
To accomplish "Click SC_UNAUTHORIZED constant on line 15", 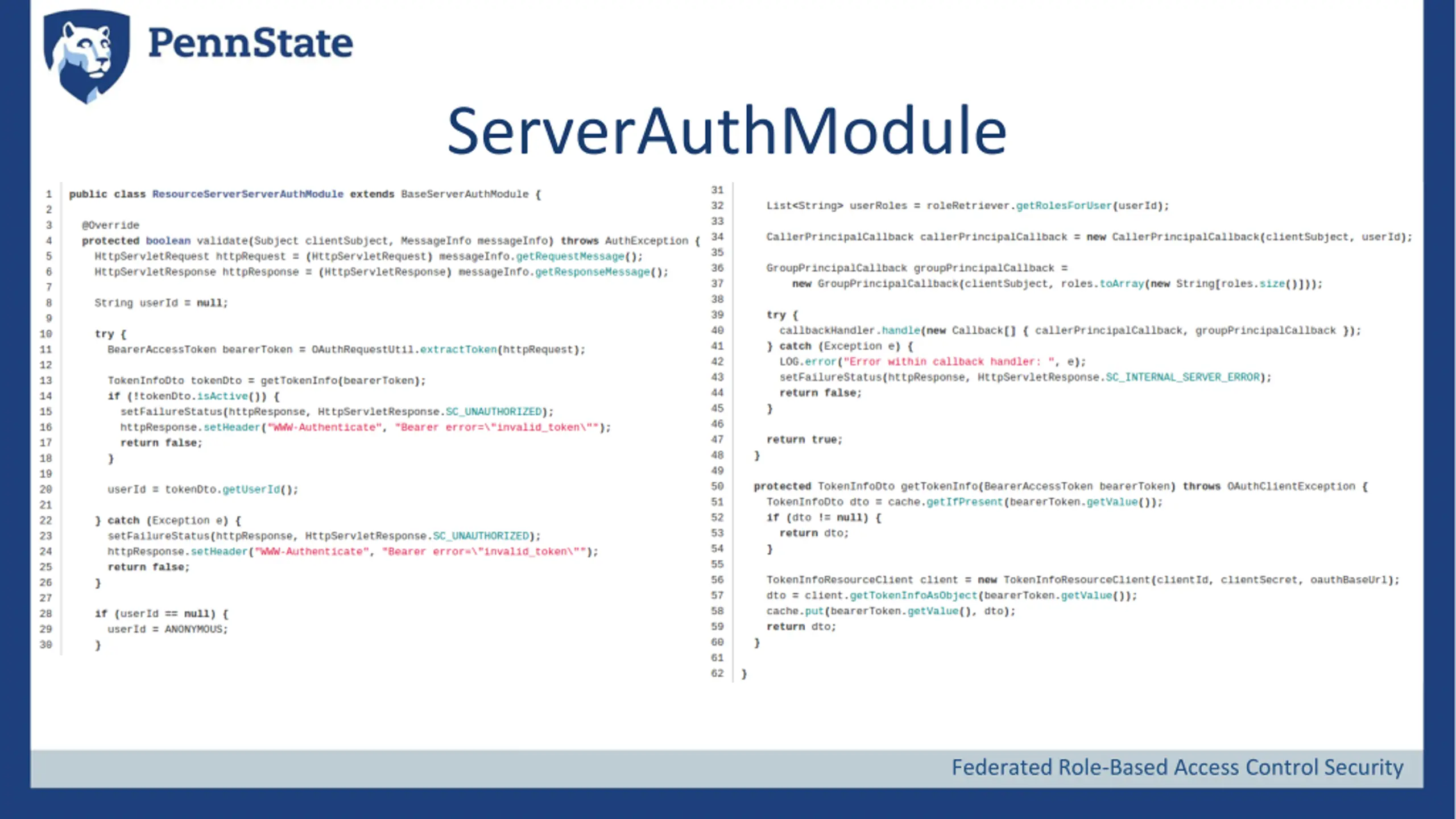I will (494, 412).
